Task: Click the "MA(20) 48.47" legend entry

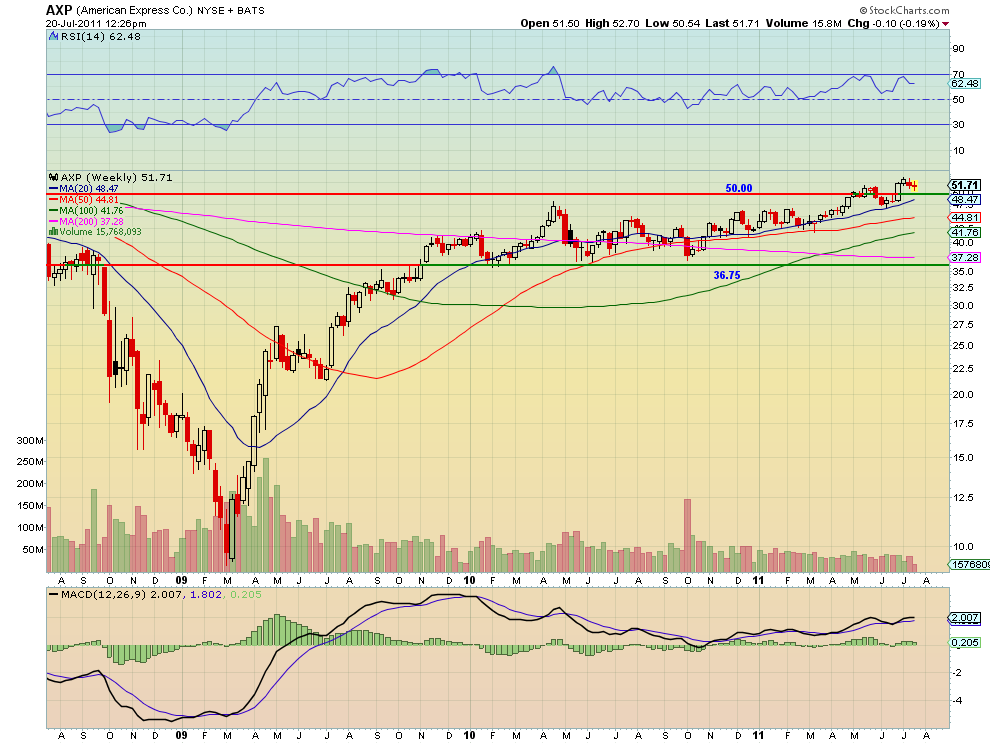Action: click(88, 188)
